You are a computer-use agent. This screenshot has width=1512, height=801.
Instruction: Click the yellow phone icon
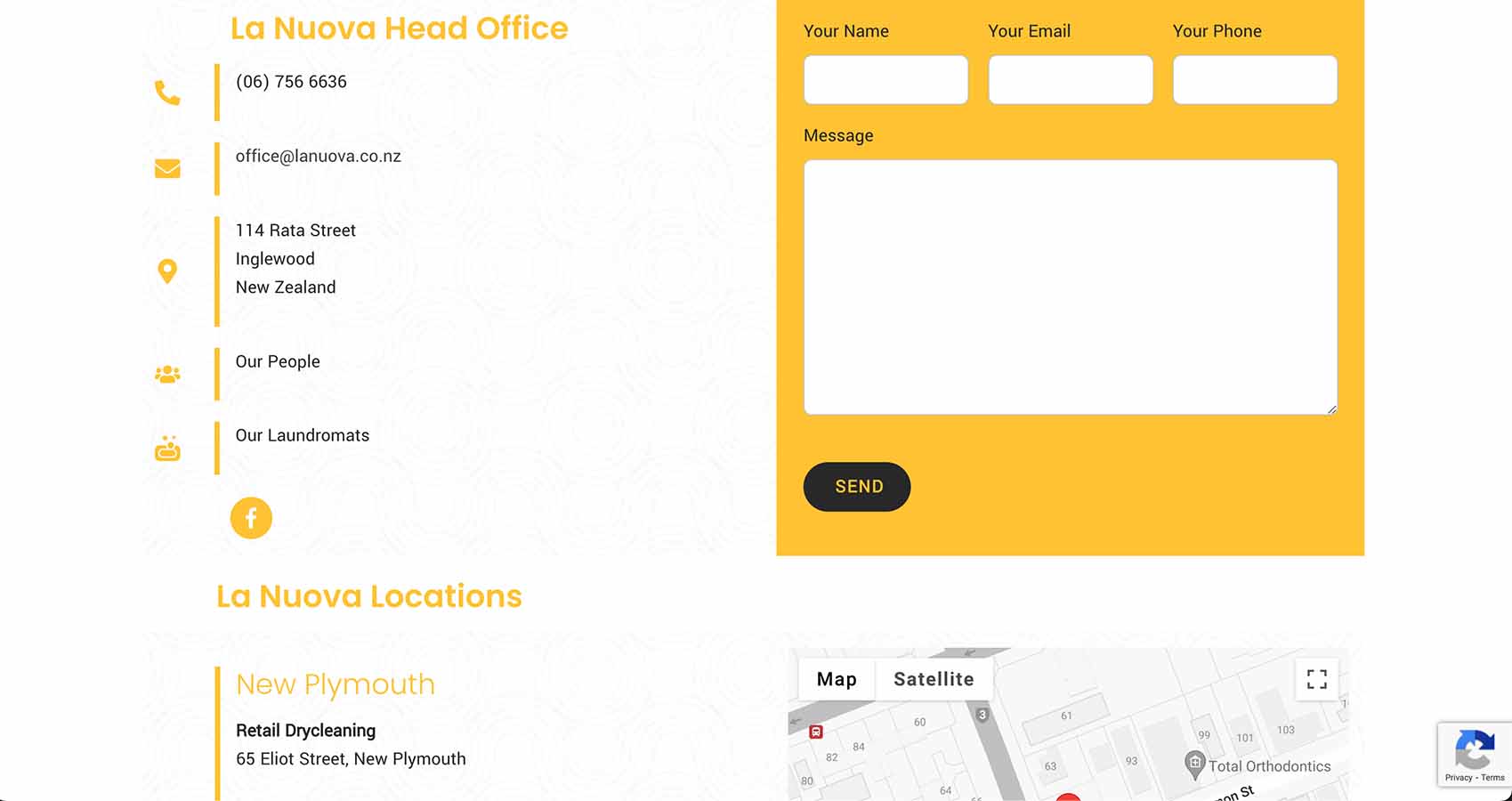166,92
